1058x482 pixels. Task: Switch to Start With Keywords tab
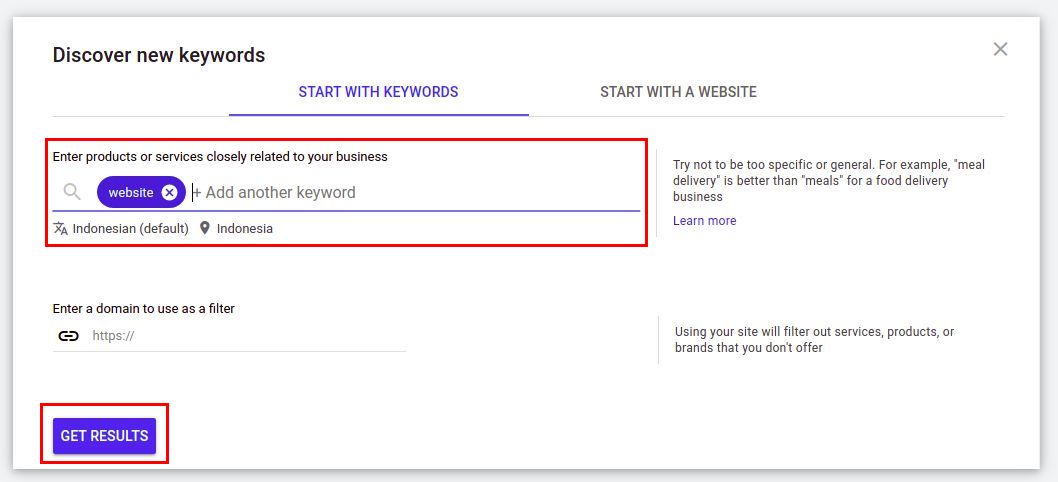378,92
